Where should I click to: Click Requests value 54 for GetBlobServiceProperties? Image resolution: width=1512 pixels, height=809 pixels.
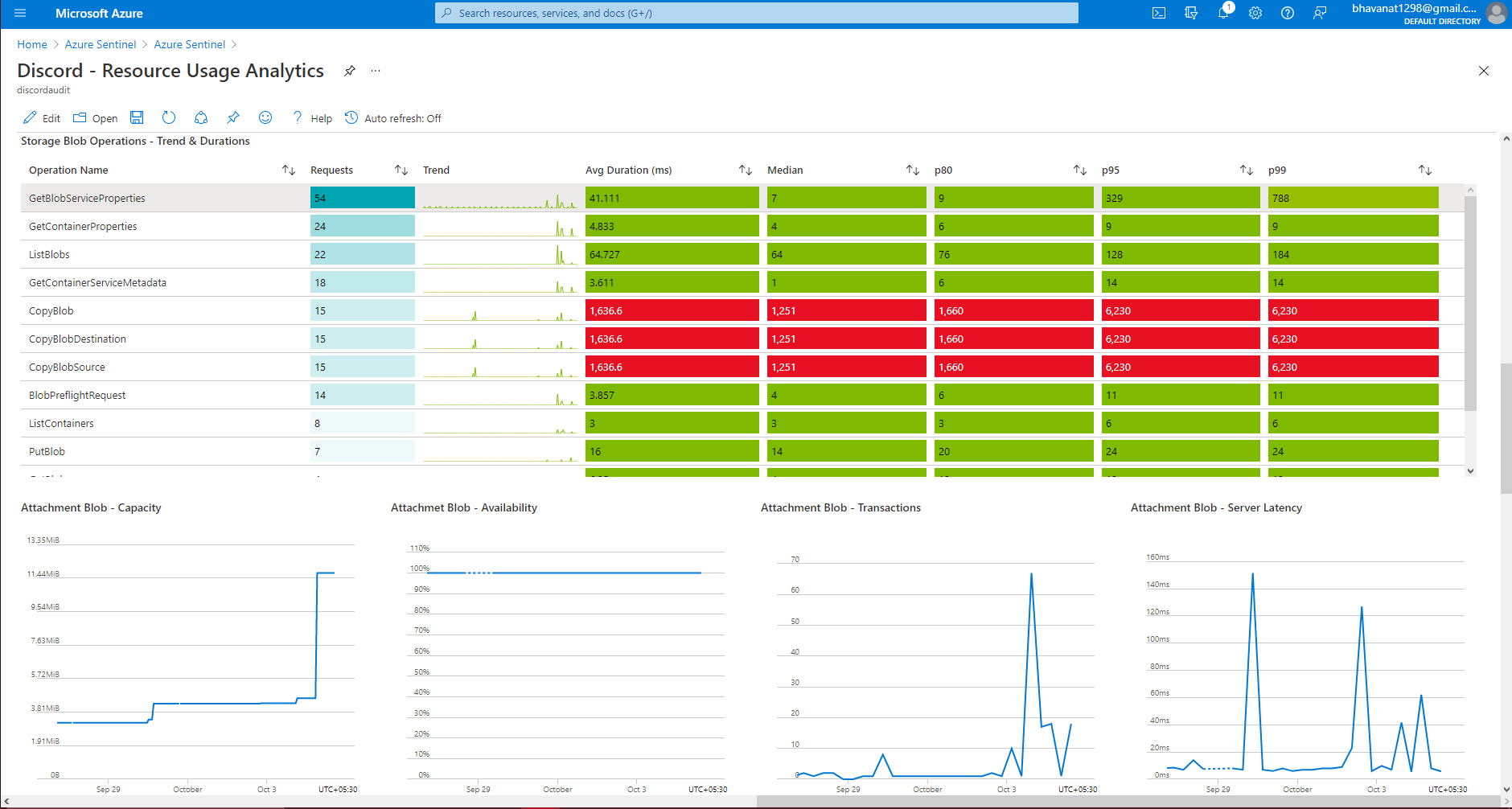coord(363,198)
